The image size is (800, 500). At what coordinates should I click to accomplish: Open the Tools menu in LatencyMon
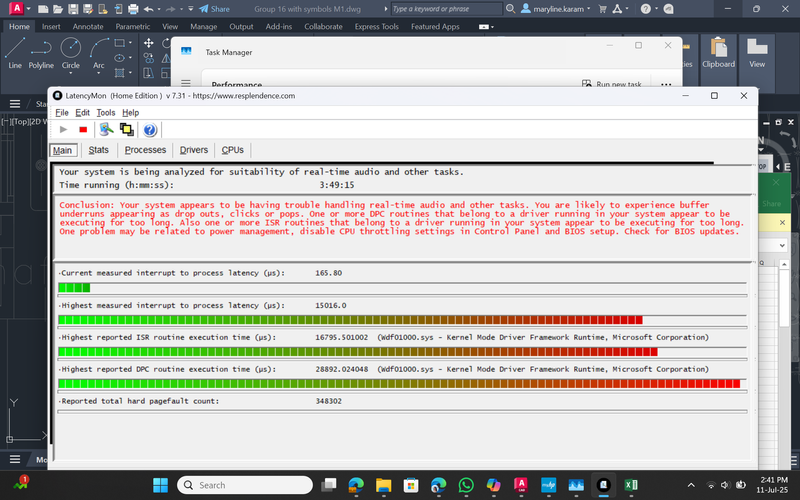click(x=106, y=112)
